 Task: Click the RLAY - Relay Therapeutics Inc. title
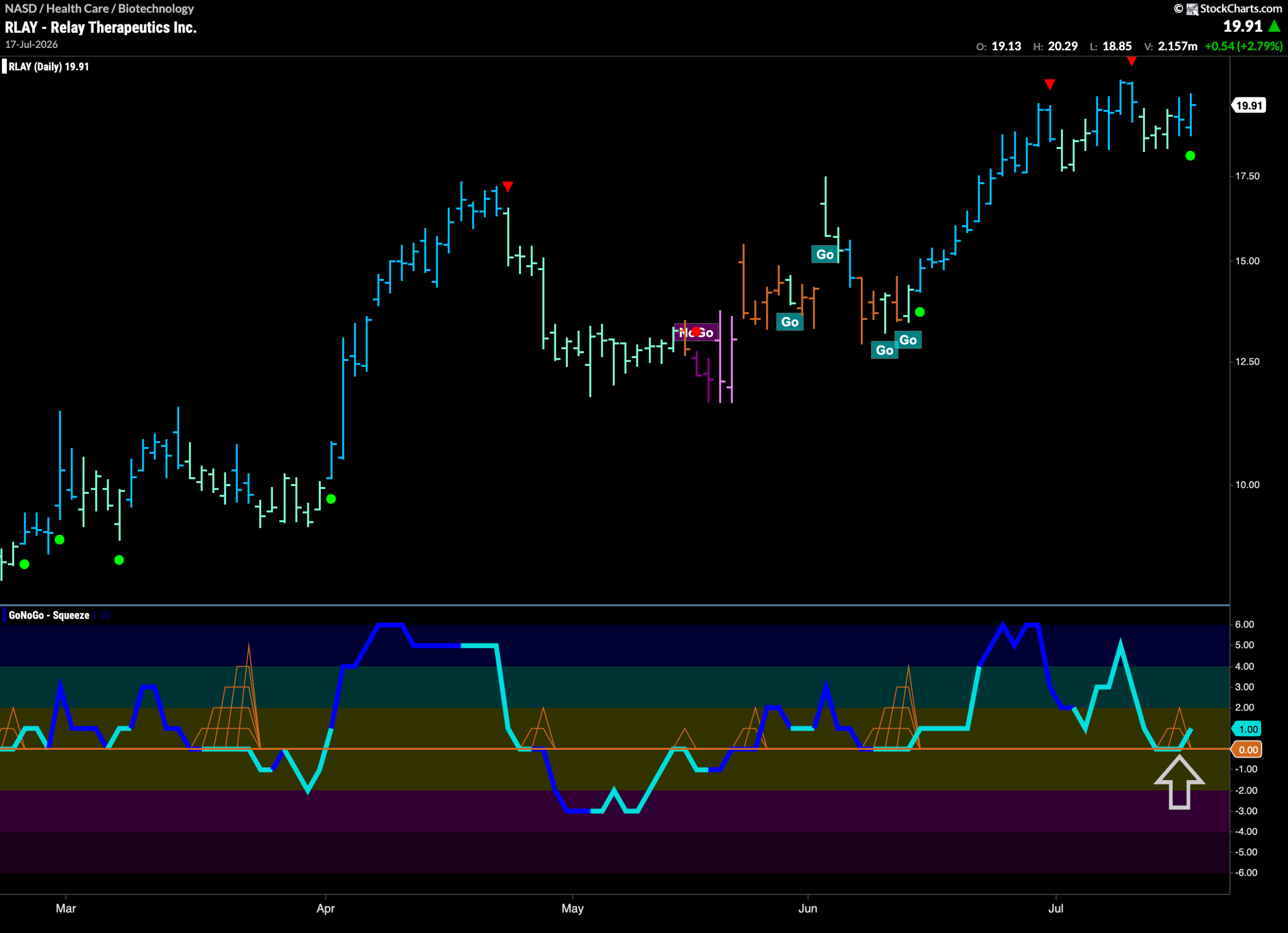(101, 27)
